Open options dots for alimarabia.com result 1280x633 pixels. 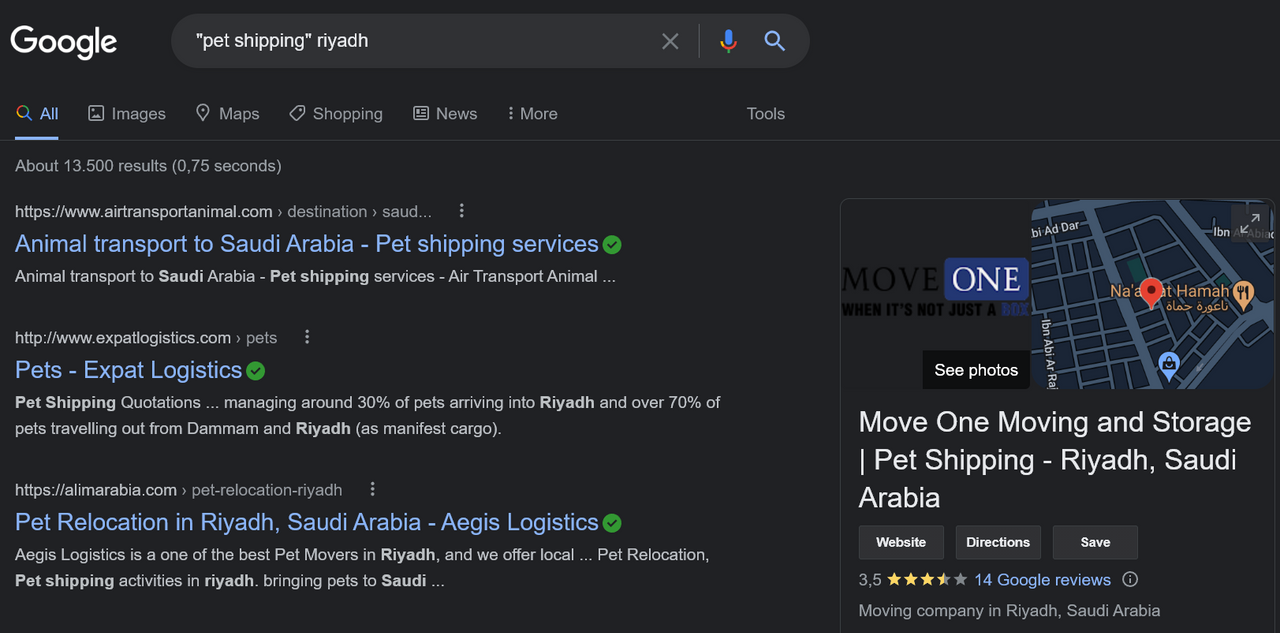372,489
